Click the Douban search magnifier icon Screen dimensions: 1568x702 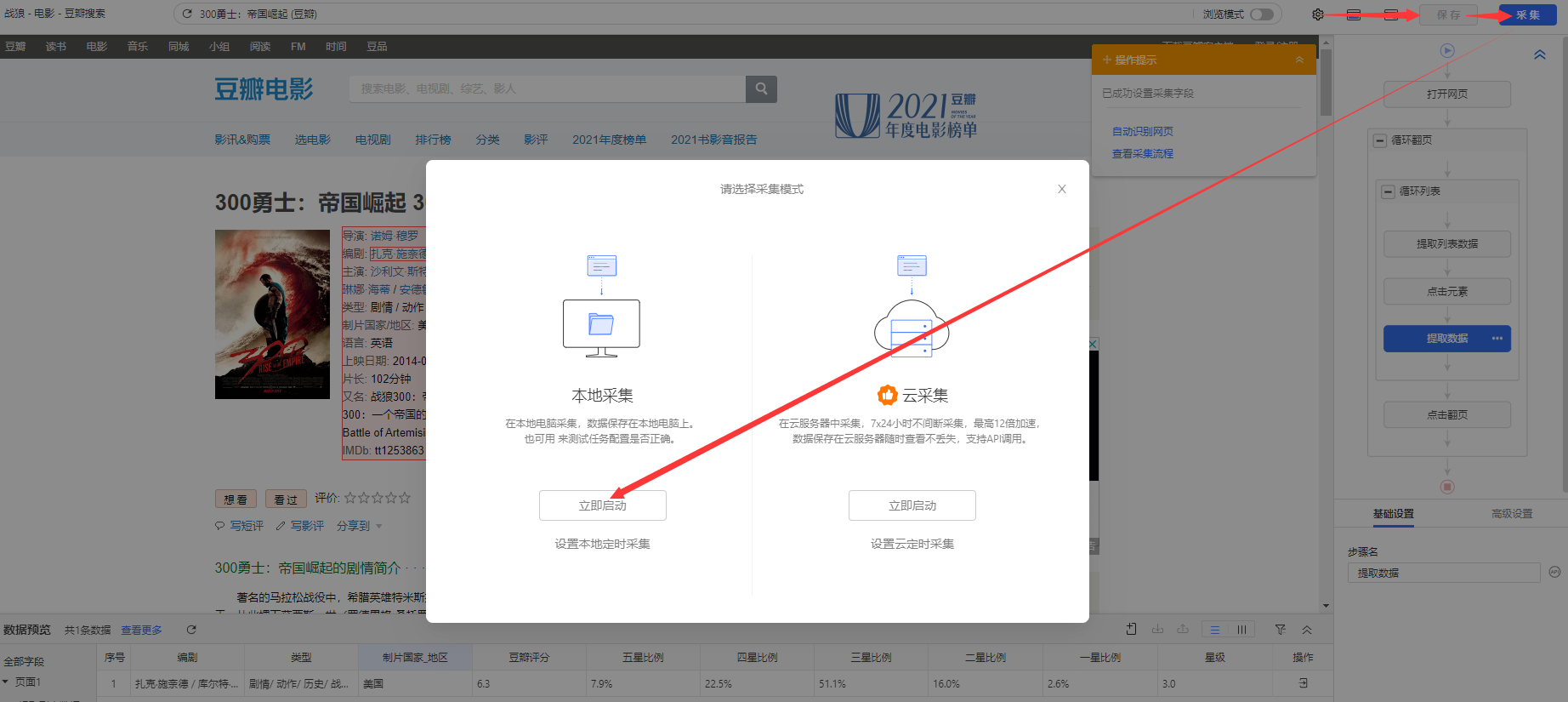(x=761, y=88)
